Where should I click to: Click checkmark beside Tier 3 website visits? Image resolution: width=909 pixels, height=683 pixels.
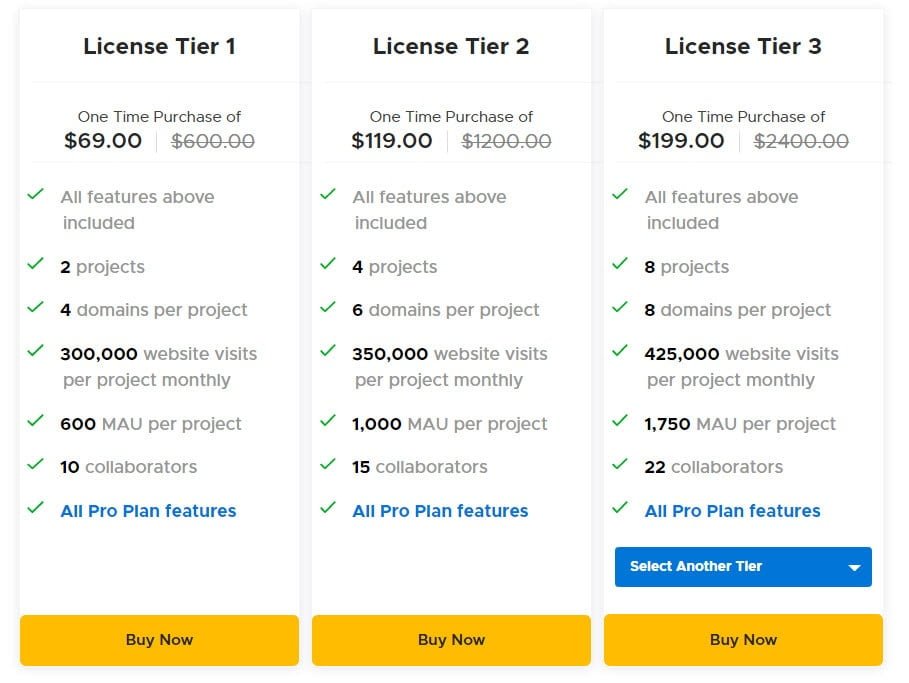coord(620,353)
